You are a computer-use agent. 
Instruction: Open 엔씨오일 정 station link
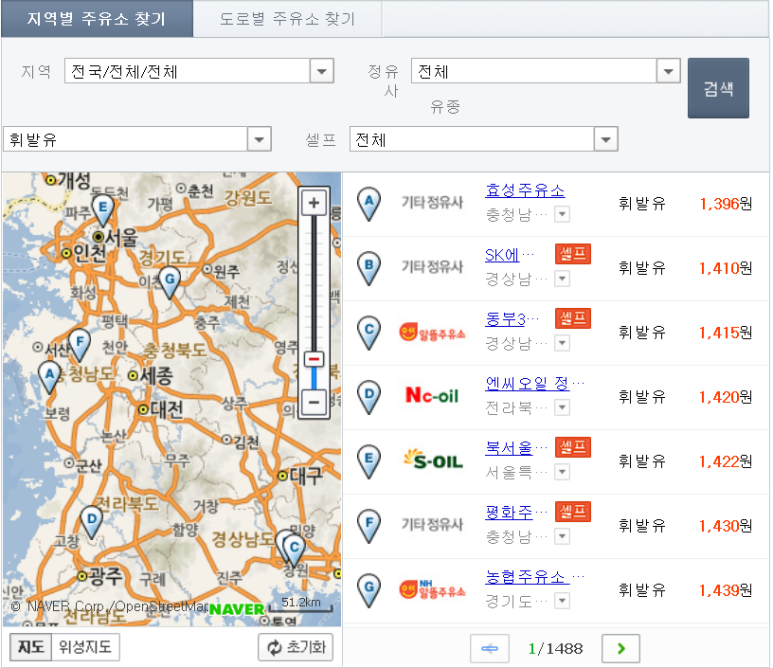coord(527,383)
